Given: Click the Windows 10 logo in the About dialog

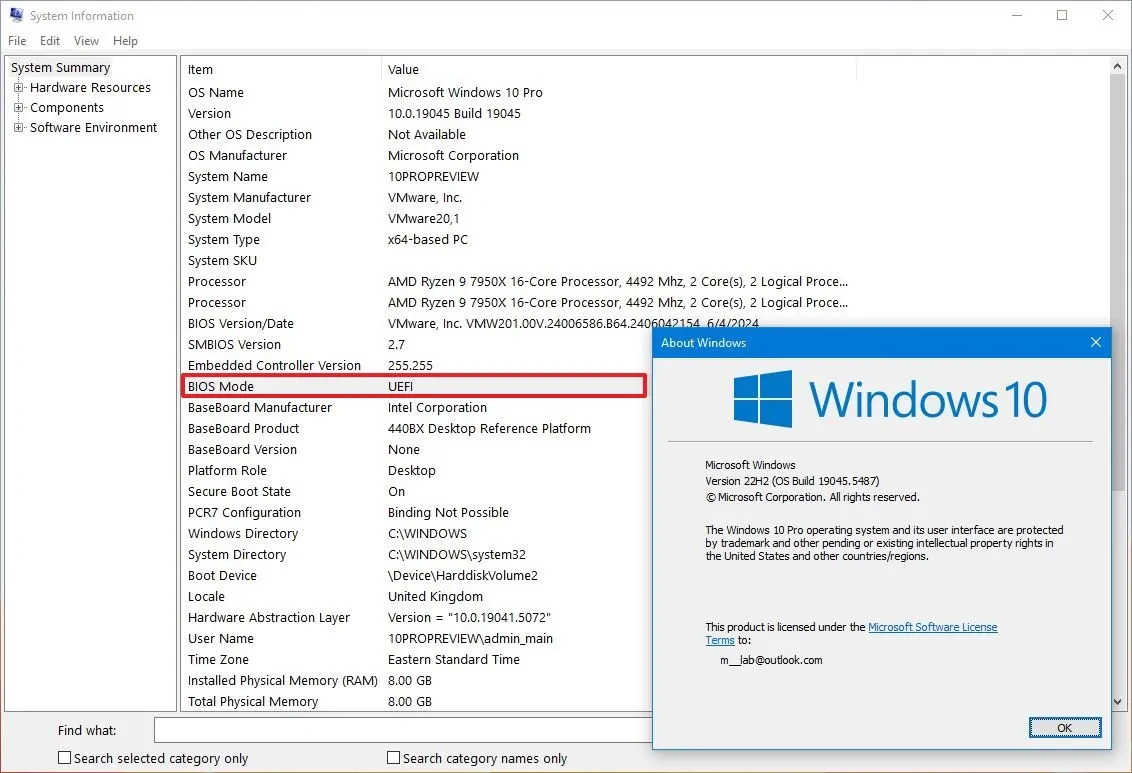Looking at the screenshot, I should click(760, 397).
